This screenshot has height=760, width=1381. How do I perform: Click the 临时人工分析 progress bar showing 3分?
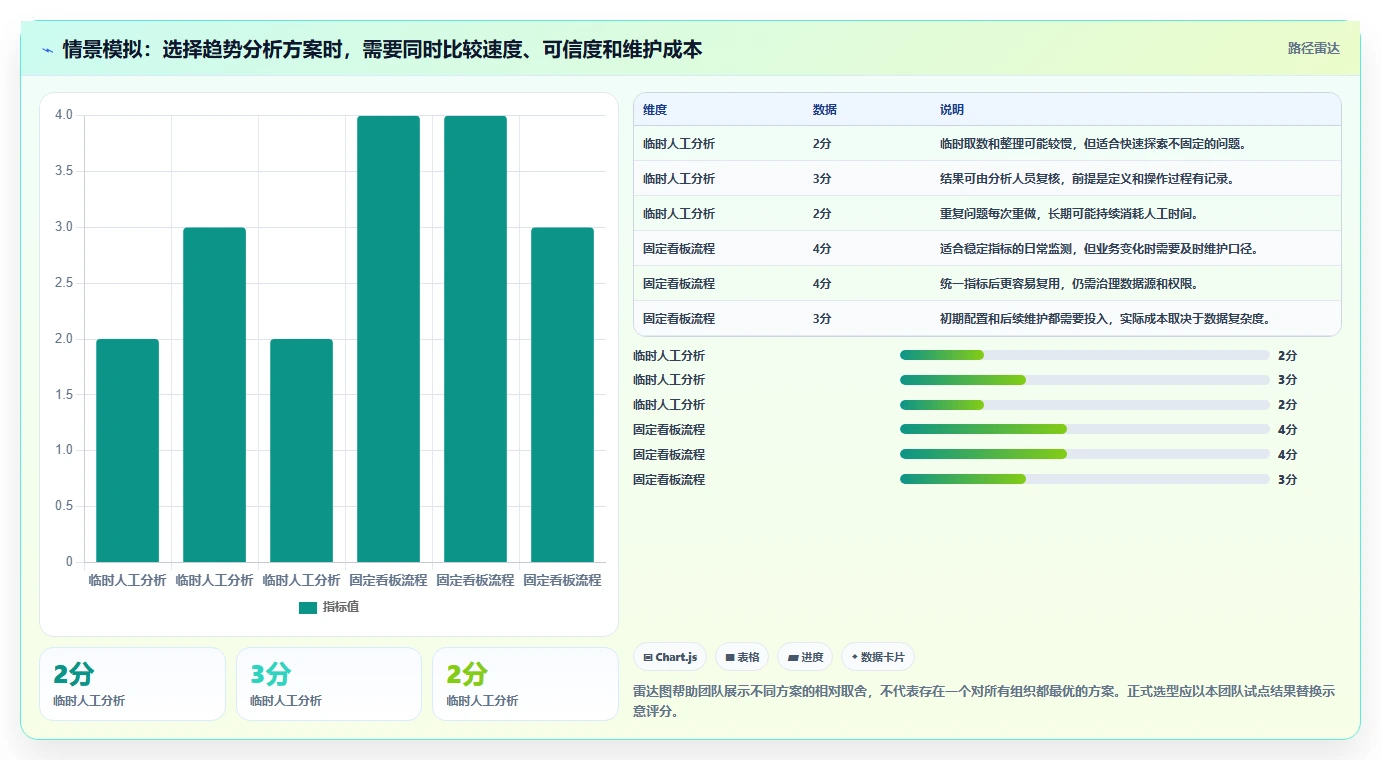(1085, 380)
